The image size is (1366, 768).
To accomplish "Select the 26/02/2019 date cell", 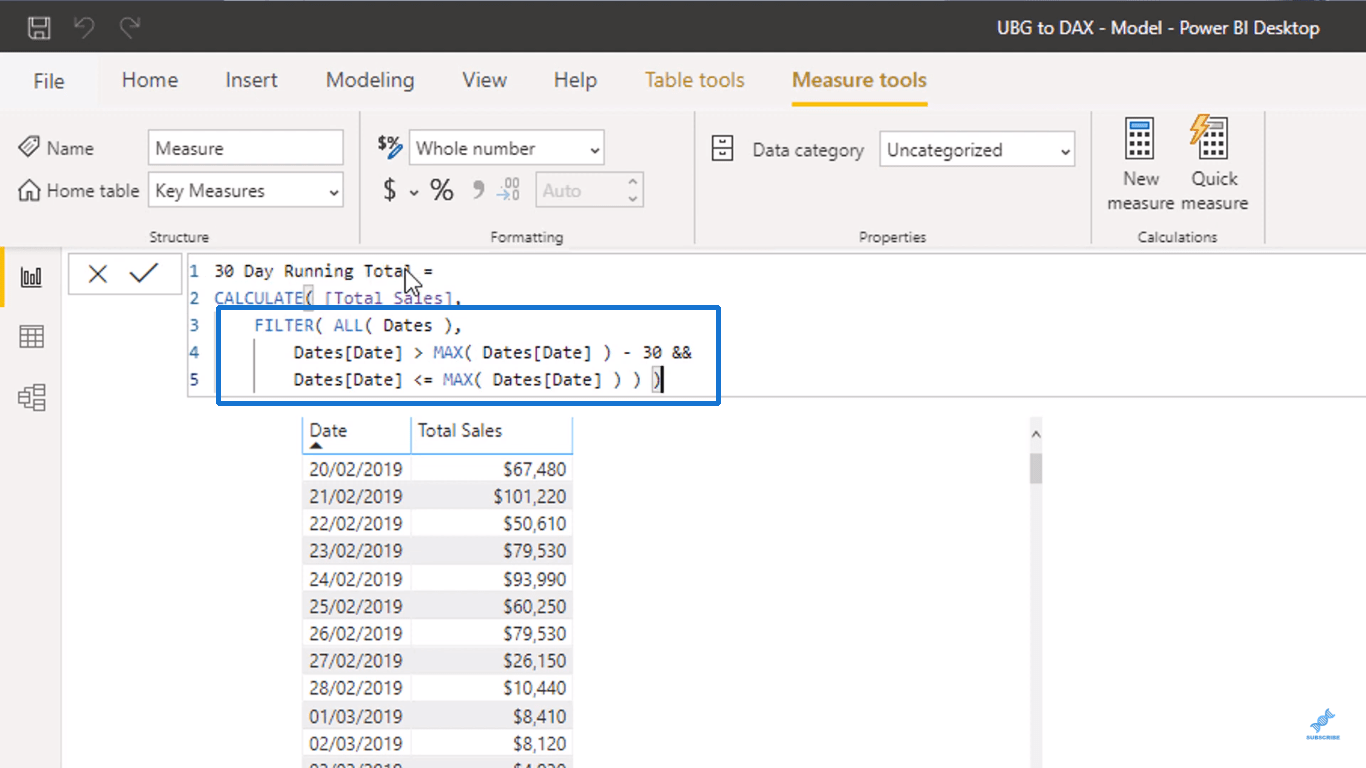I will 356,634.
